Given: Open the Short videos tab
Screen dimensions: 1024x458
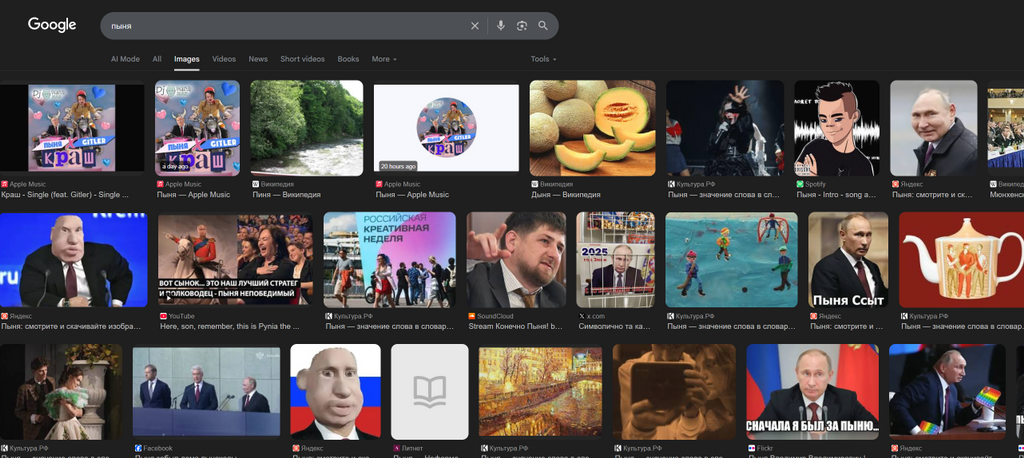Looking at the screenshot, I should (302, 59).
